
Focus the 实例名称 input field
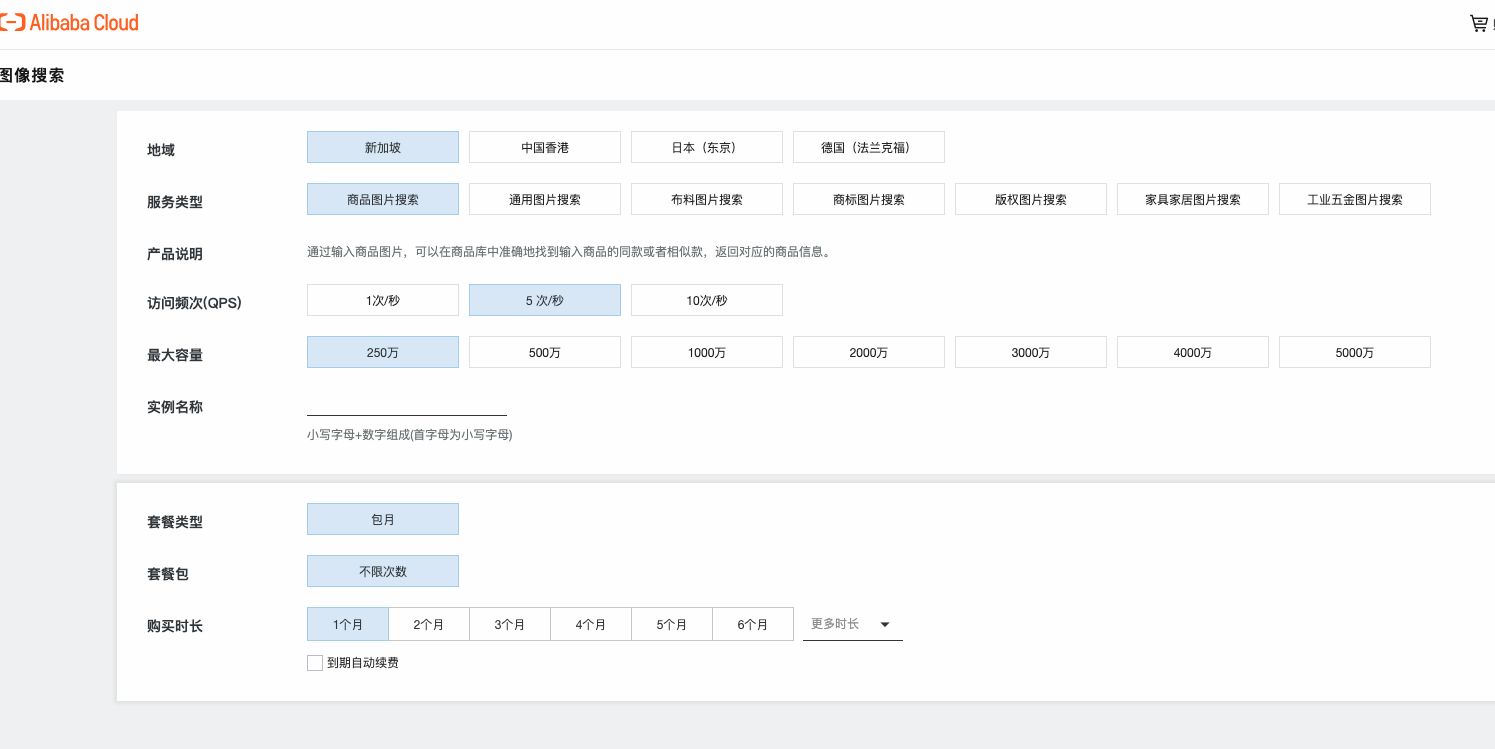point(407,403)
